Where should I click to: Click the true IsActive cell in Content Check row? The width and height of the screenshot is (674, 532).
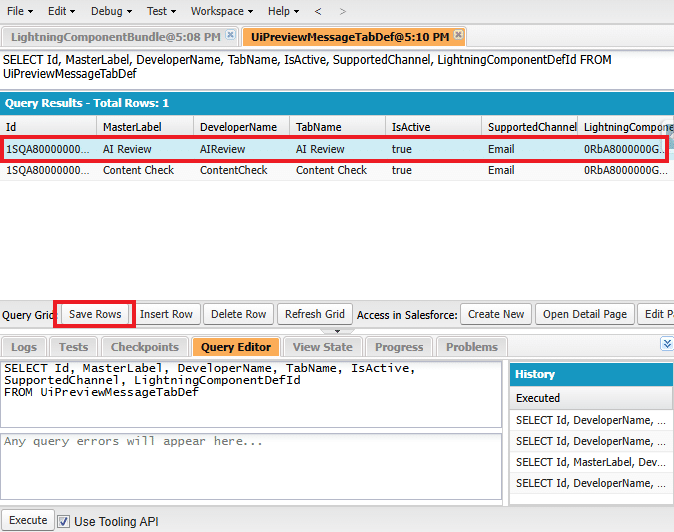(x=433, y=170)
